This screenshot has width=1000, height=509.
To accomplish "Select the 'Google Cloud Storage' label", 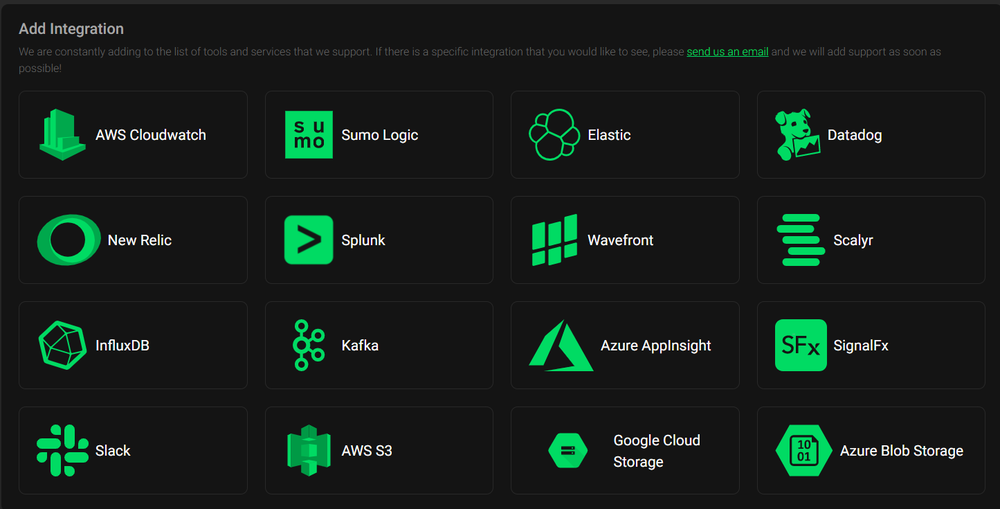I will [x=657, y=451].
